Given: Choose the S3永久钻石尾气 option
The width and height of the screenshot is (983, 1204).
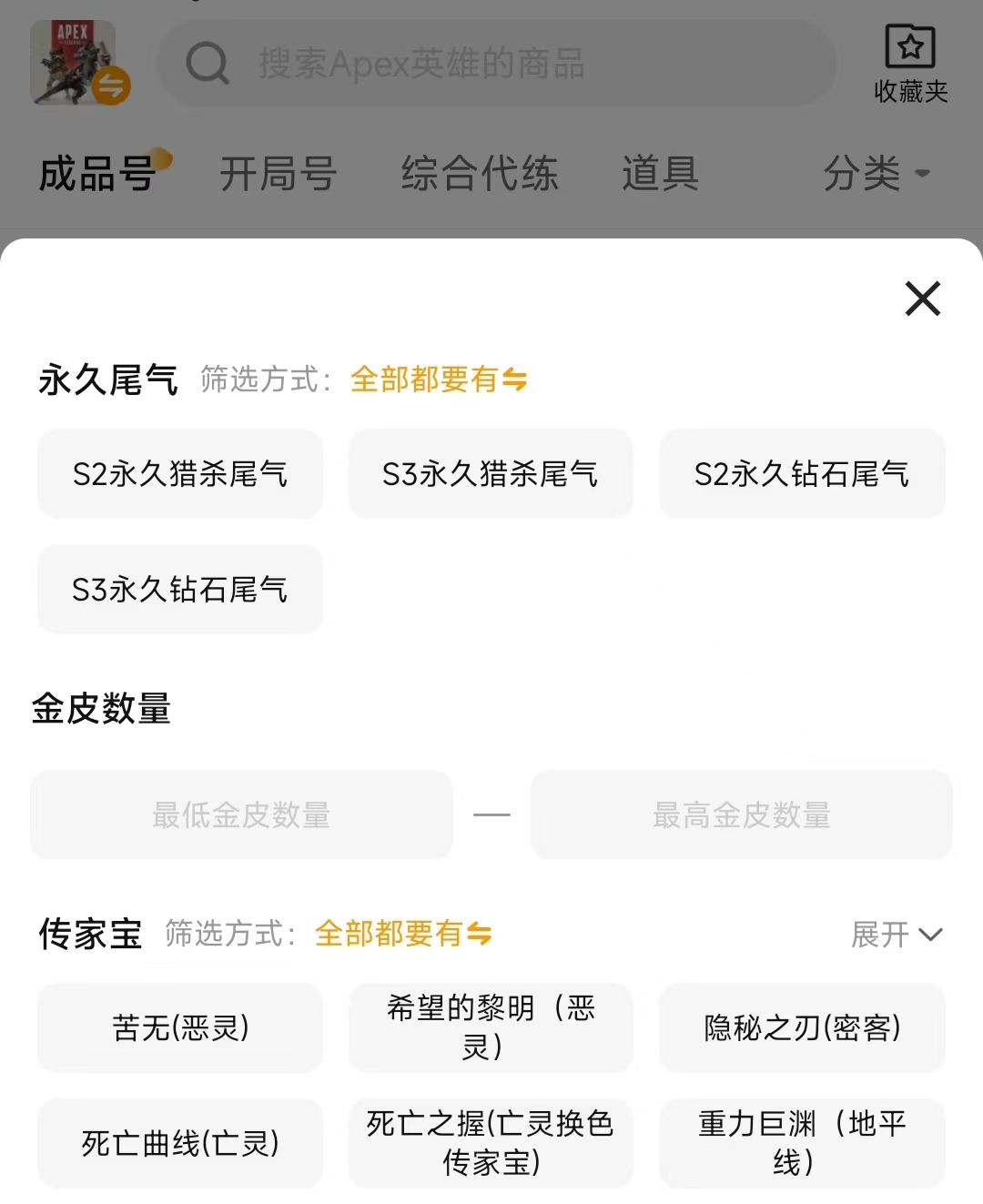Looking at the screenshot, I should (x=180, y=590).
